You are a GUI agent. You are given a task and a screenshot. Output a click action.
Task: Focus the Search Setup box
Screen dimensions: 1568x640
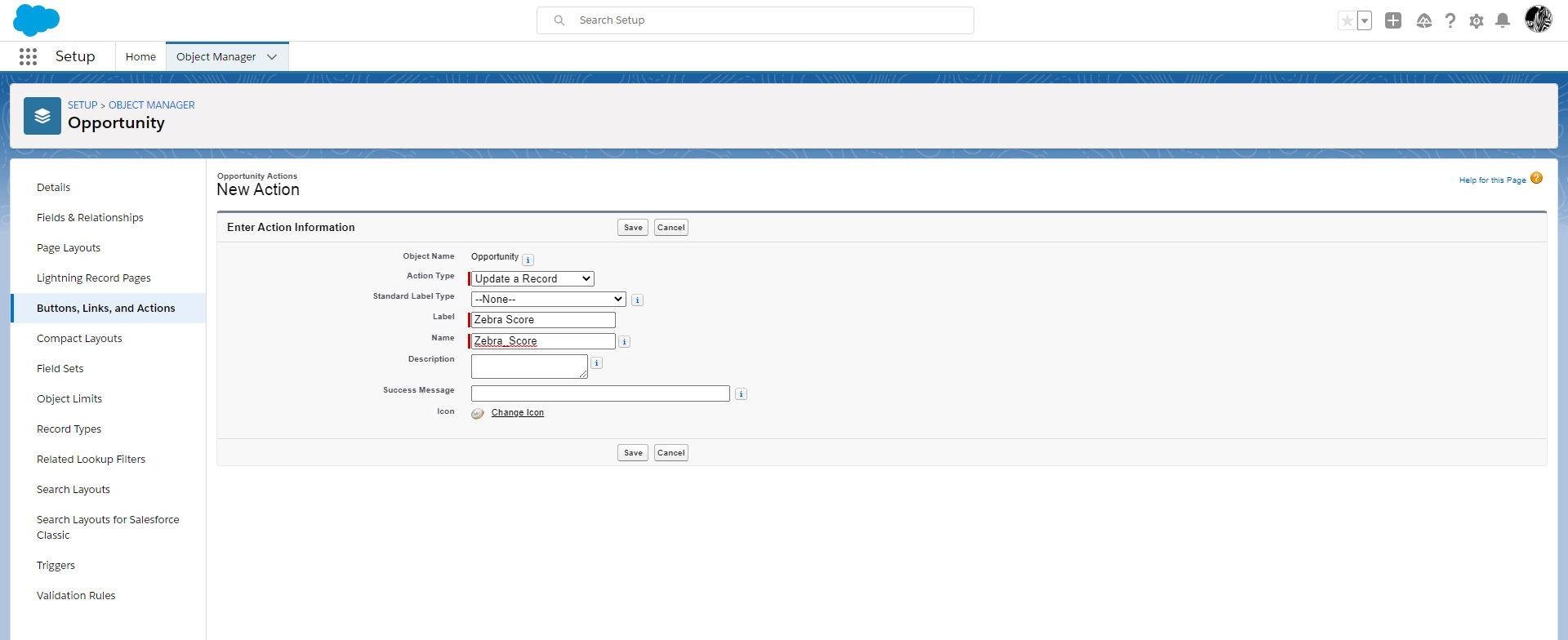(755, 20)
